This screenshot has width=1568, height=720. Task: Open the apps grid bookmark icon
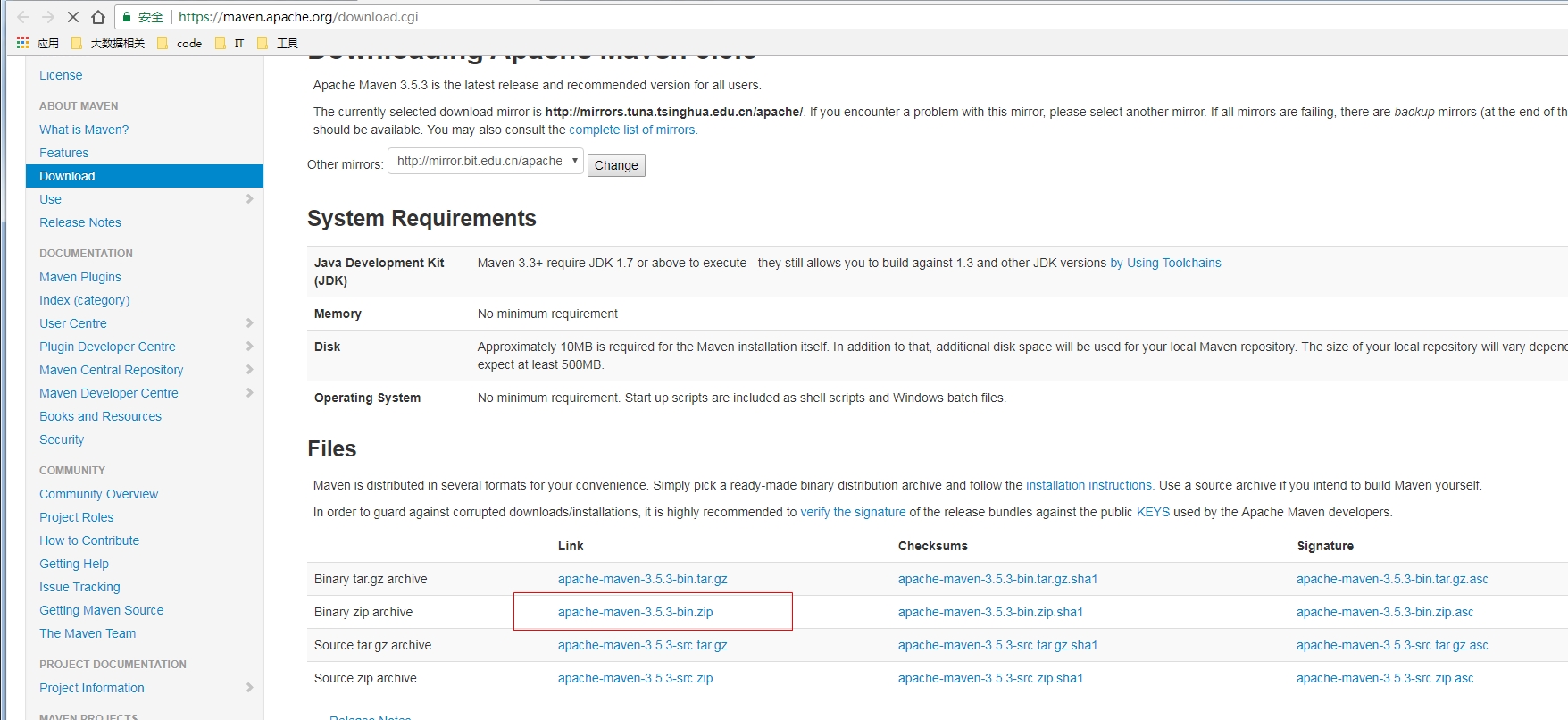coord(23,43)
